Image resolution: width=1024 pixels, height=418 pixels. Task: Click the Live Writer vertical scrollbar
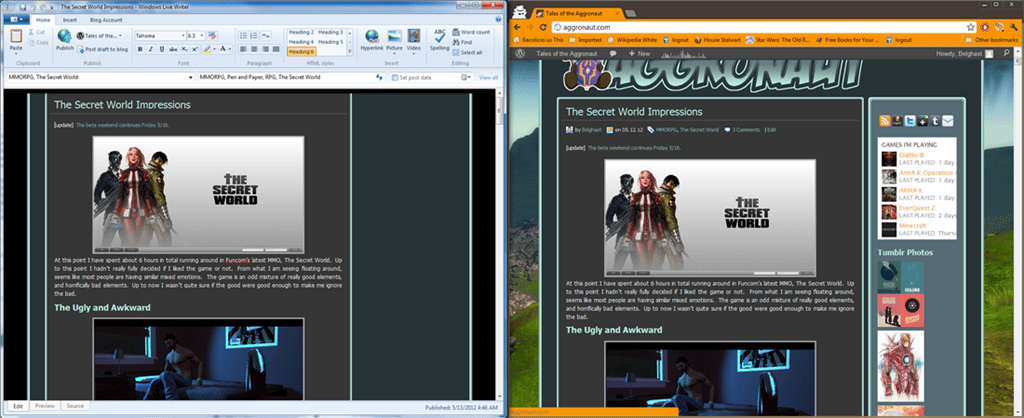(501, 245)
